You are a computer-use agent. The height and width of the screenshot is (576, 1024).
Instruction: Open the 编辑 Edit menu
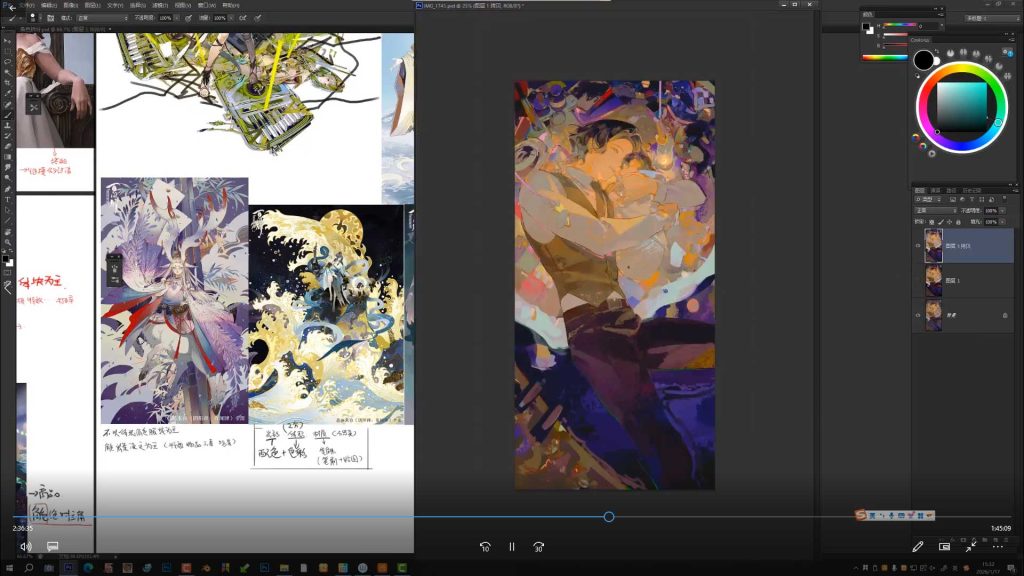tap(49, 5)
